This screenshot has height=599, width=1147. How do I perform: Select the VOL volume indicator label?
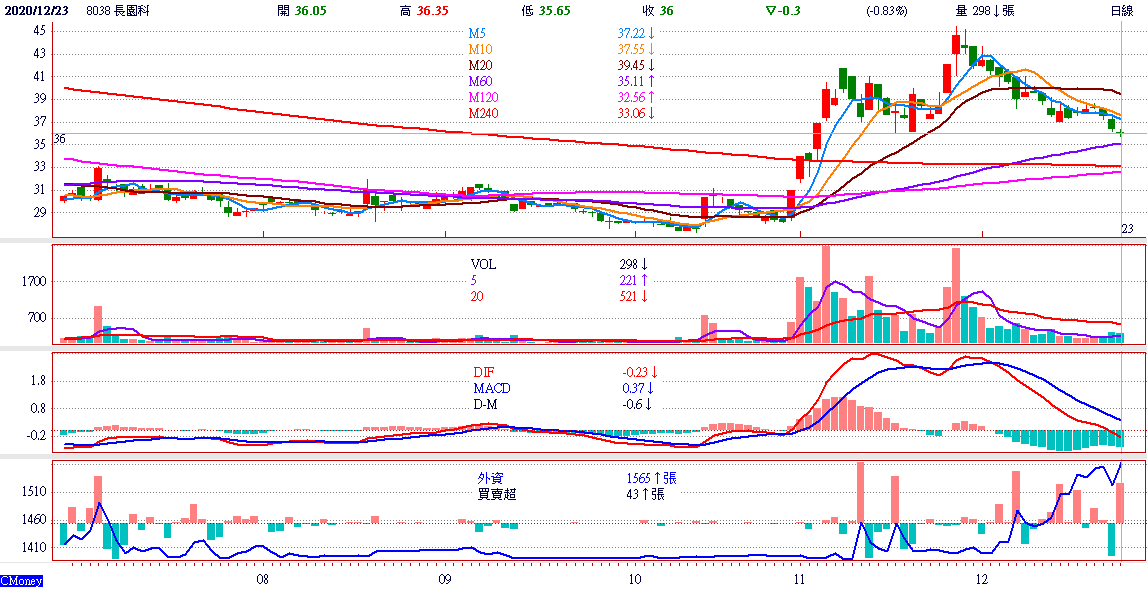pos(484,265)
